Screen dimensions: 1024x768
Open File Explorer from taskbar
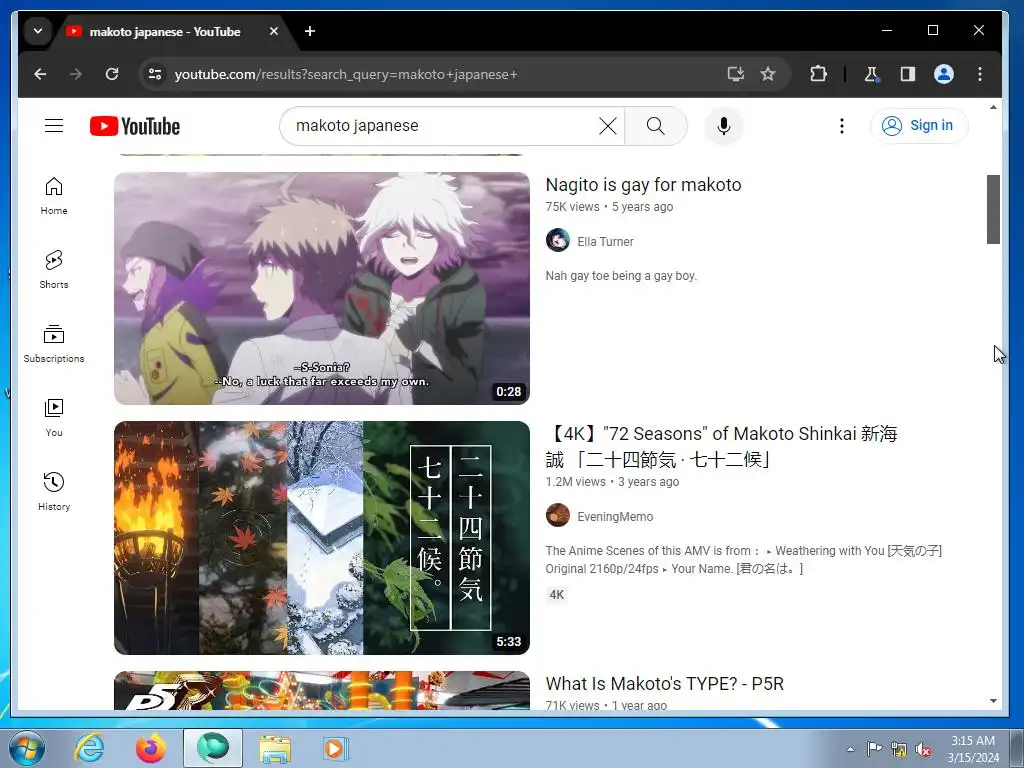tap(275, 748)
